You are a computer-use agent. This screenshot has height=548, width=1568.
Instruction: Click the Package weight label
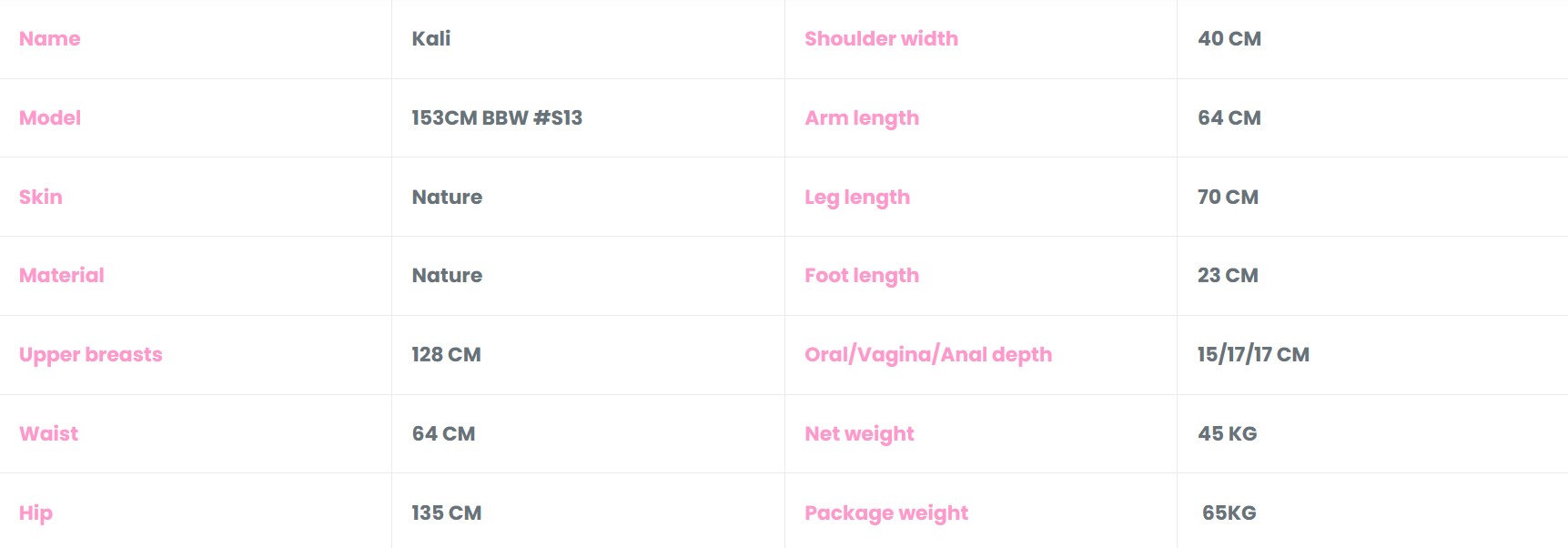tap(886, 513)
